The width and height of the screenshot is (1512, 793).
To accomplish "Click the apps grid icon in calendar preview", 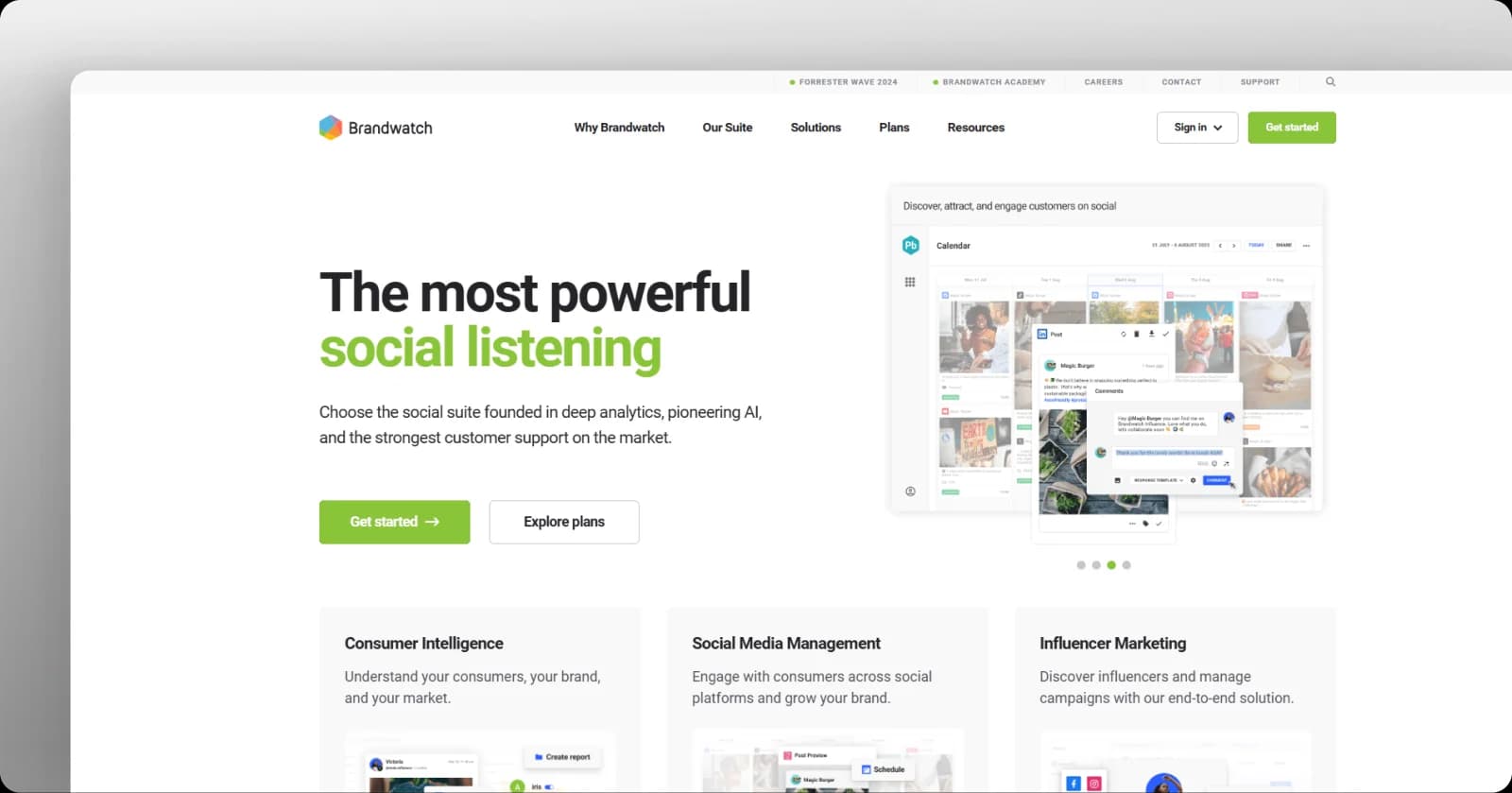I will click(910, 282).
